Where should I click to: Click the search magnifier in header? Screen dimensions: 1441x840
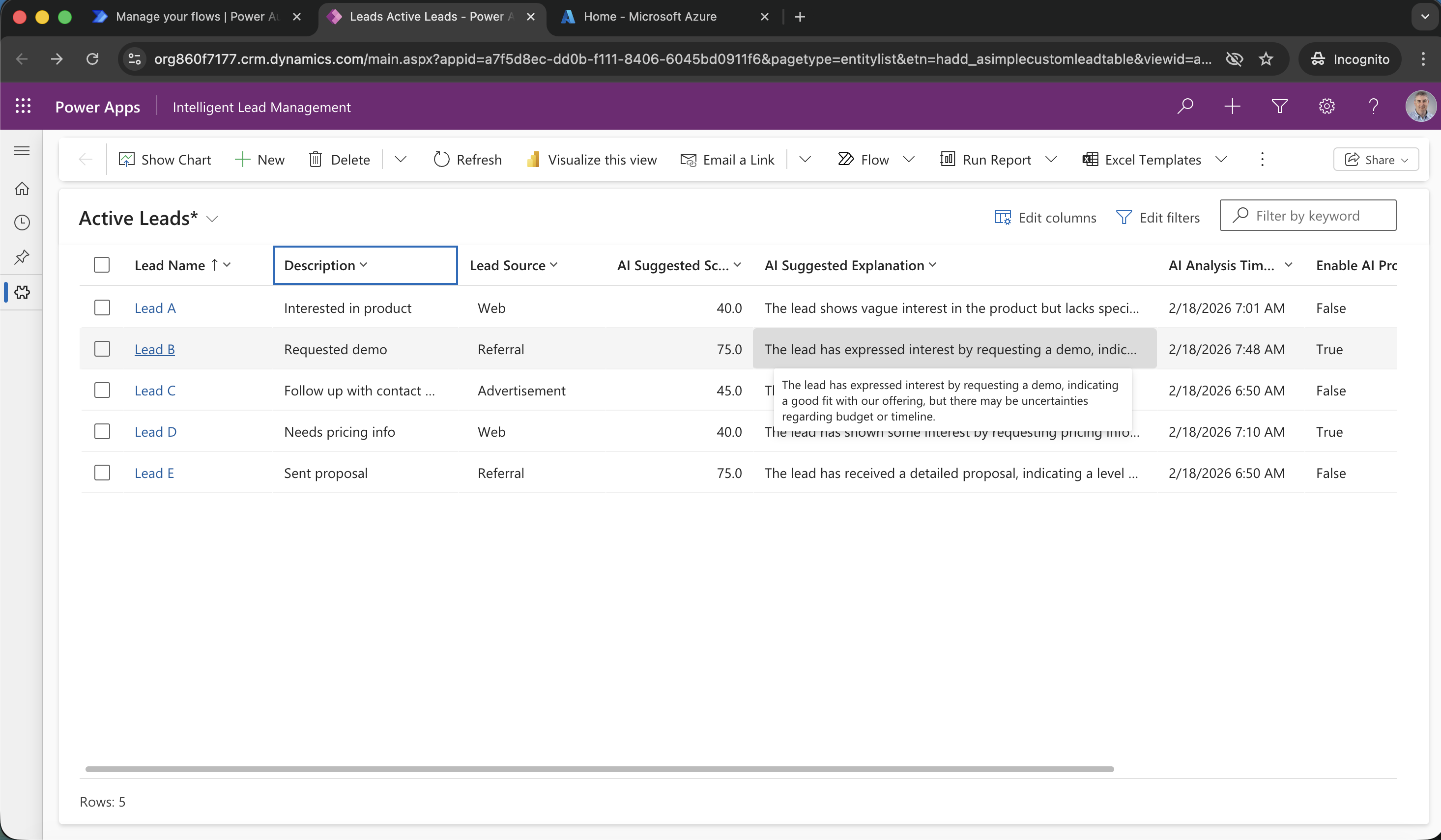point(1185,106)
